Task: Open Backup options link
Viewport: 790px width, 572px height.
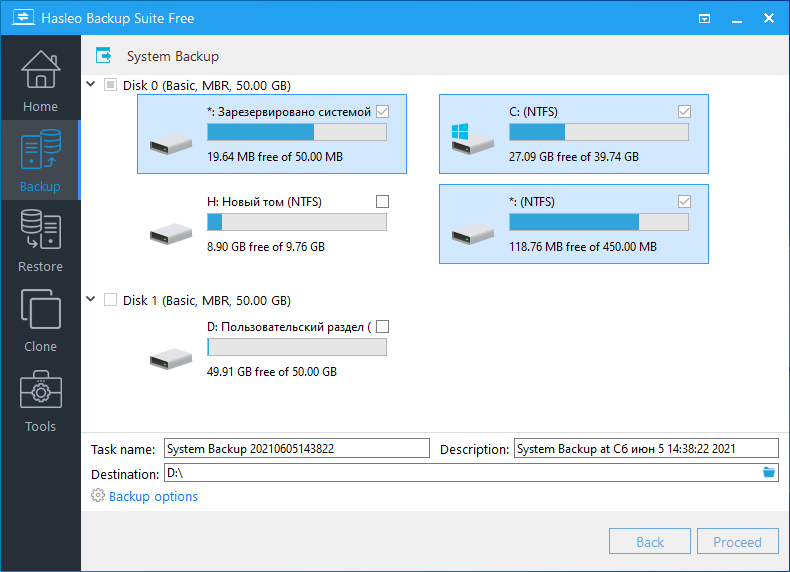Action: click(x=153, y=496)
